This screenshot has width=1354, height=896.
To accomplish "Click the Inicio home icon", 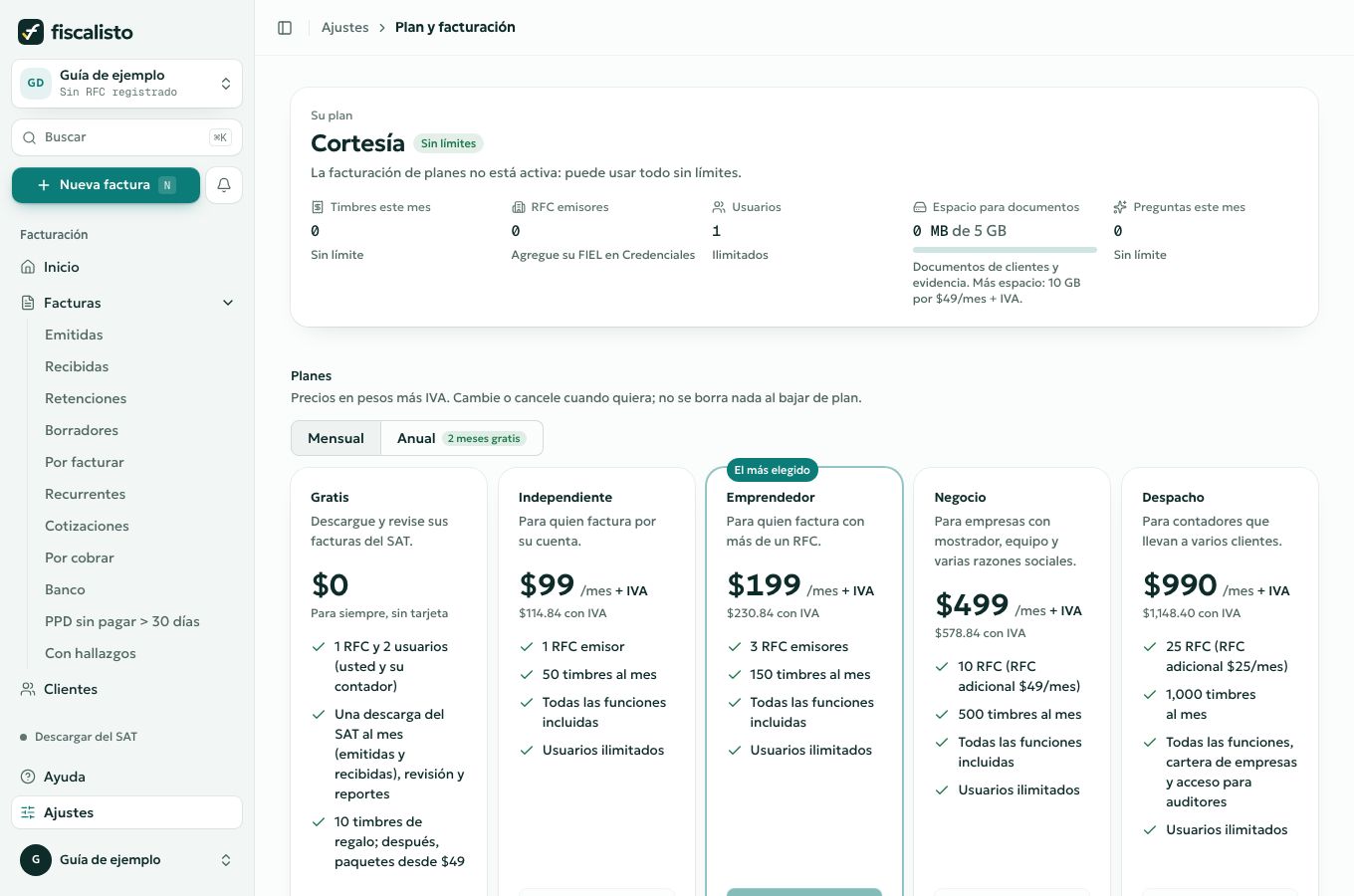I will [28, 267].
